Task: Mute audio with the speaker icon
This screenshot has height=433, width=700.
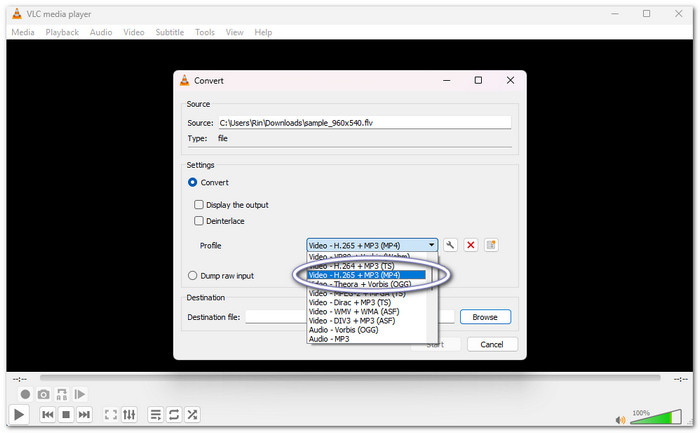Action: 621,420
